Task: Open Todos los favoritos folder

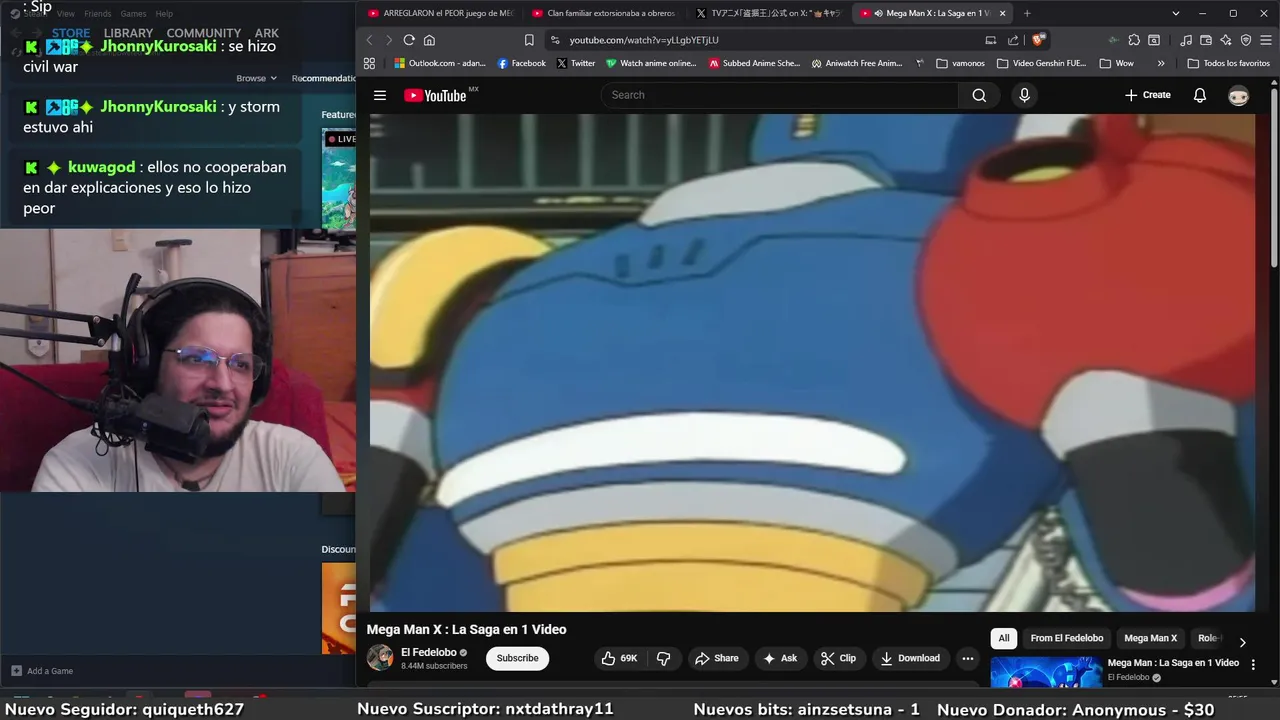Action: tap(1229, 63)
